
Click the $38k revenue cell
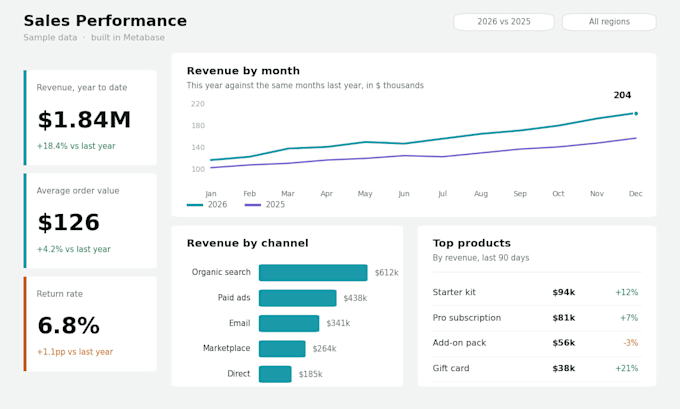[564, 368]
